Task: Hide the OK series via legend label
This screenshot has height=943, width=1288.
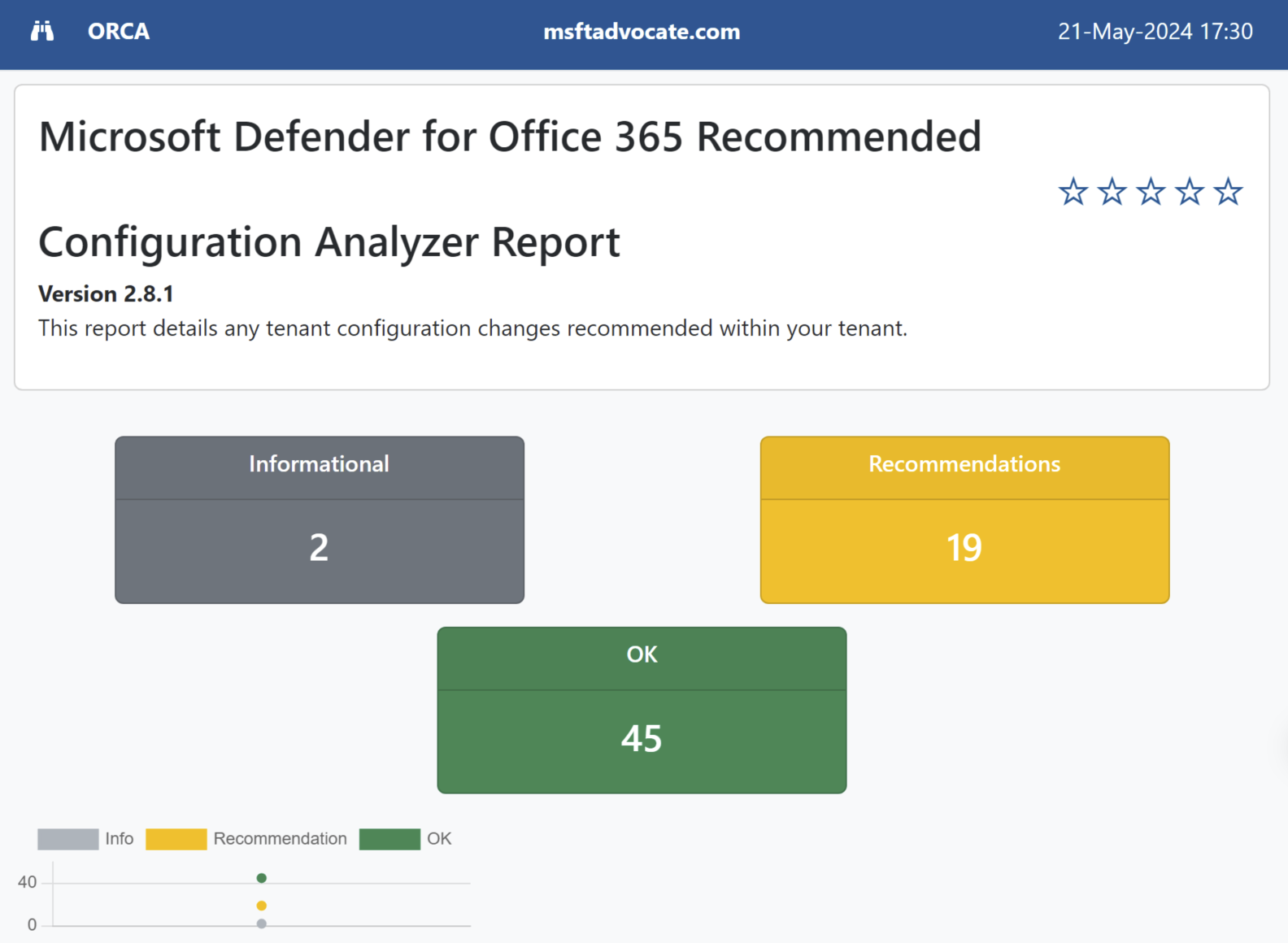Action: coord(438,839)
